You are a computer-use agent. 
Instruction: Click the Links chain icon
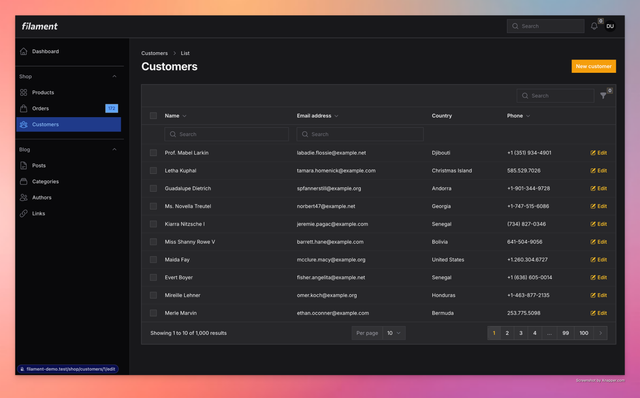[x=24, y=213]
